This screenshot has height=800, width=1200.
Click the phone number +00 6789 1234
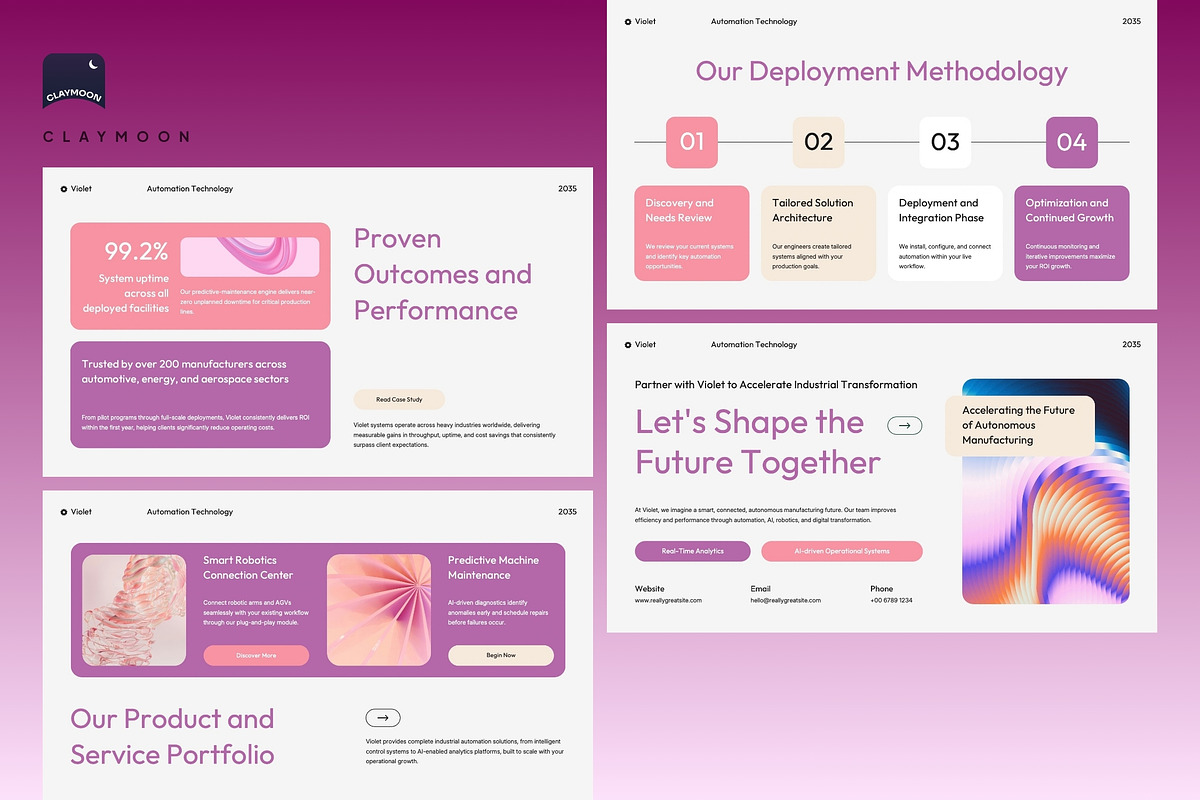[x=891, y=600]
